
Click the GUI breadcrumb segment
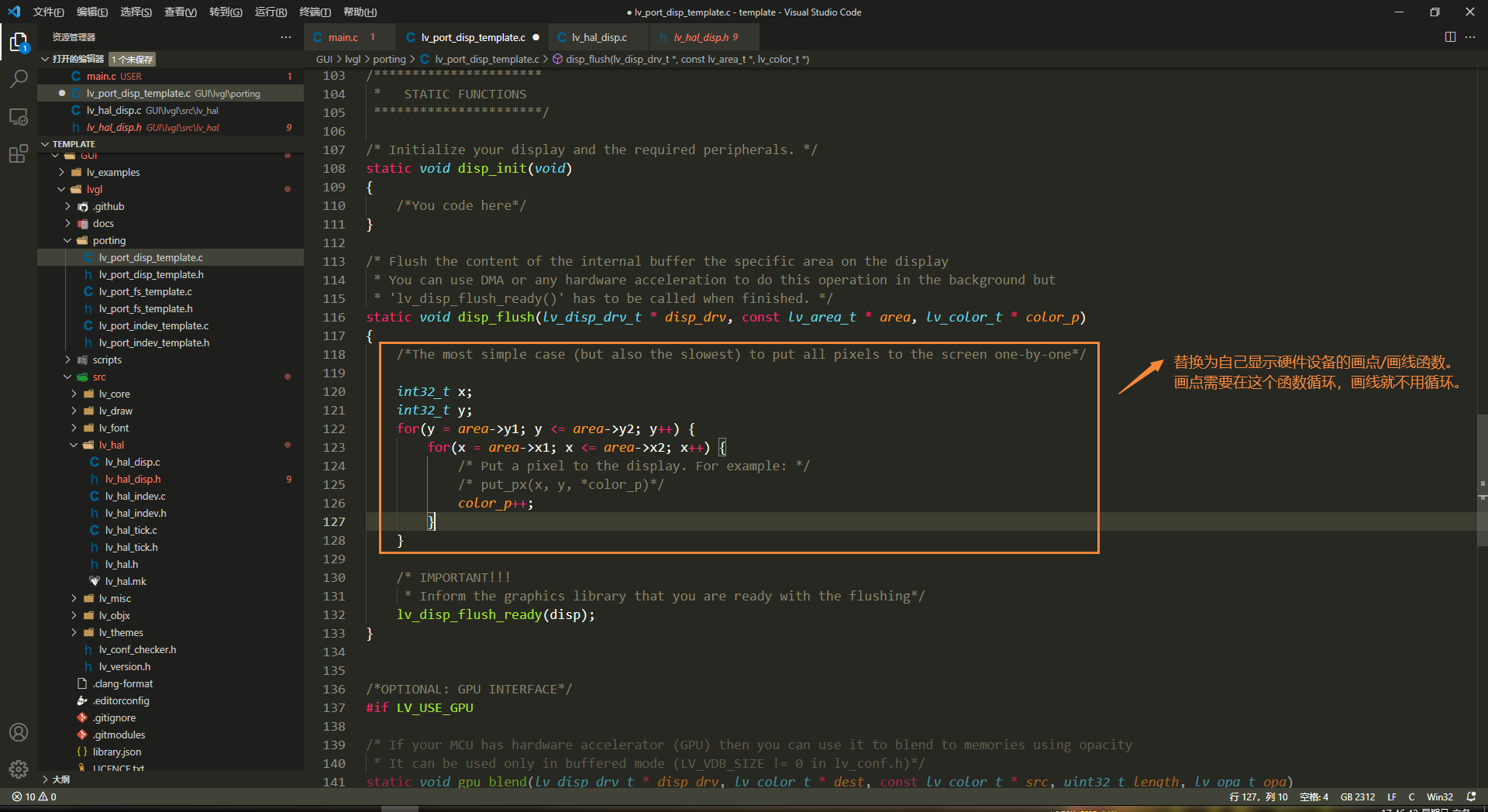324,59
